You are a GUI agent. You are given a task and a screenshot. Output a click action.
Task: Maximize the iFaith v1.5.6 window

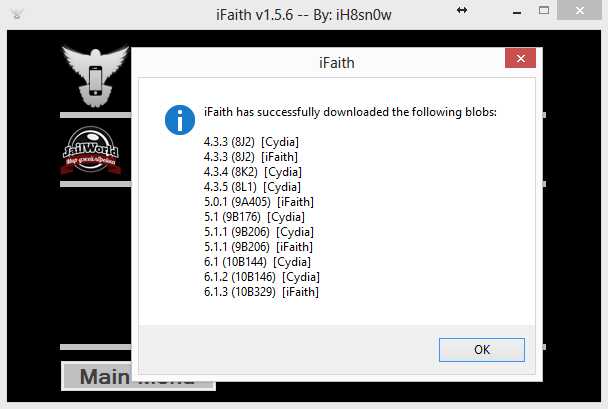544,11
